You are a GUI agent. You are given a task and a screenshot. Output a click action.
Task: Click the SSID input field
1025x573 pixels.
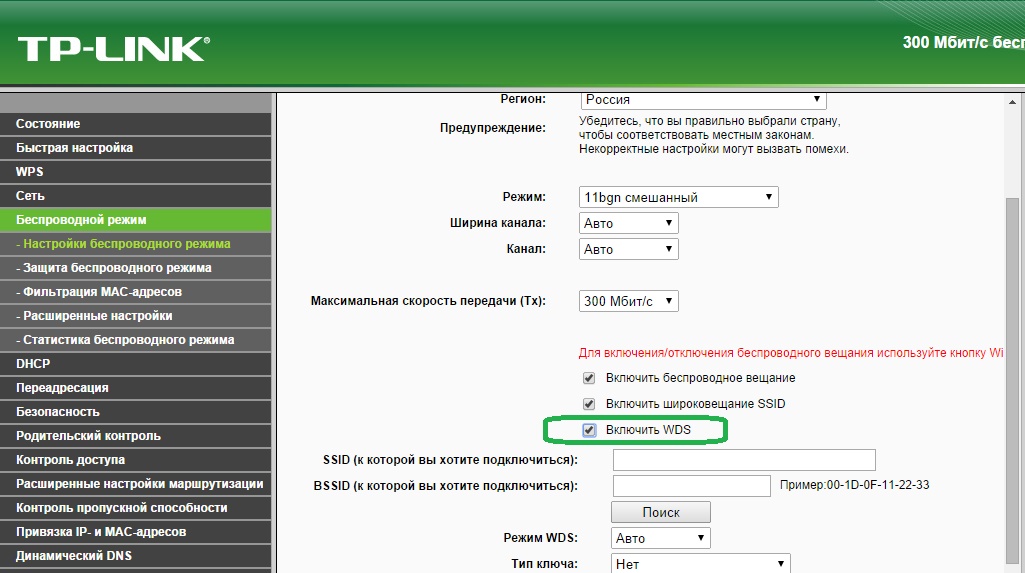743,460
